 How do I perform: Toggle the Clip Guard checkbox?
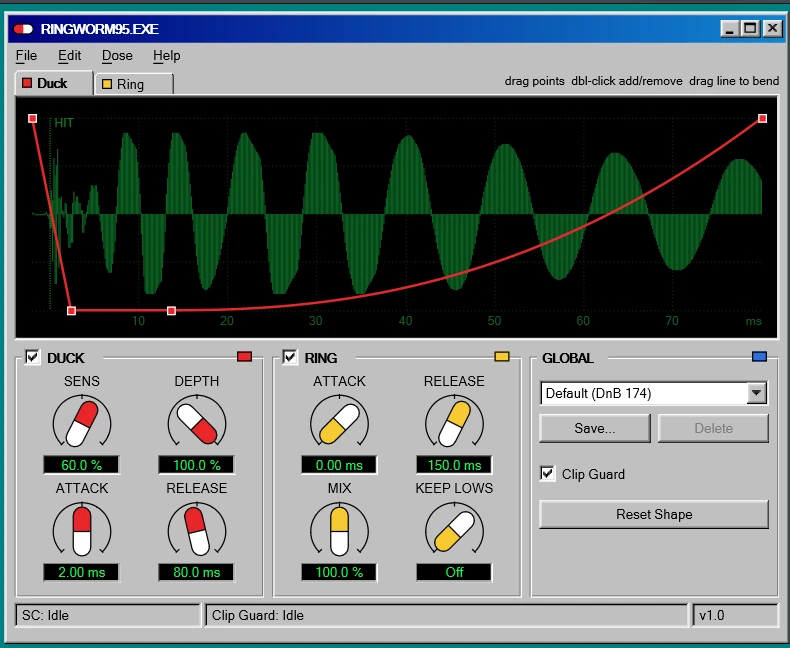pyautogui.click(x=548, y=474)
